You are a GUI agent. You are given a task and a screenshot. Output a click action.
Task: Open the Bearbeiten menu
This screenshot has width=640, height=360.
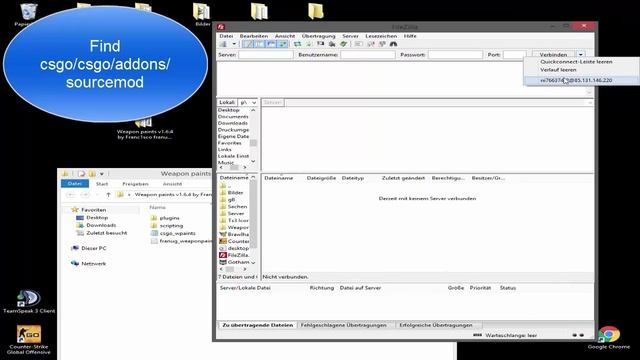click(x=254, y=36)
